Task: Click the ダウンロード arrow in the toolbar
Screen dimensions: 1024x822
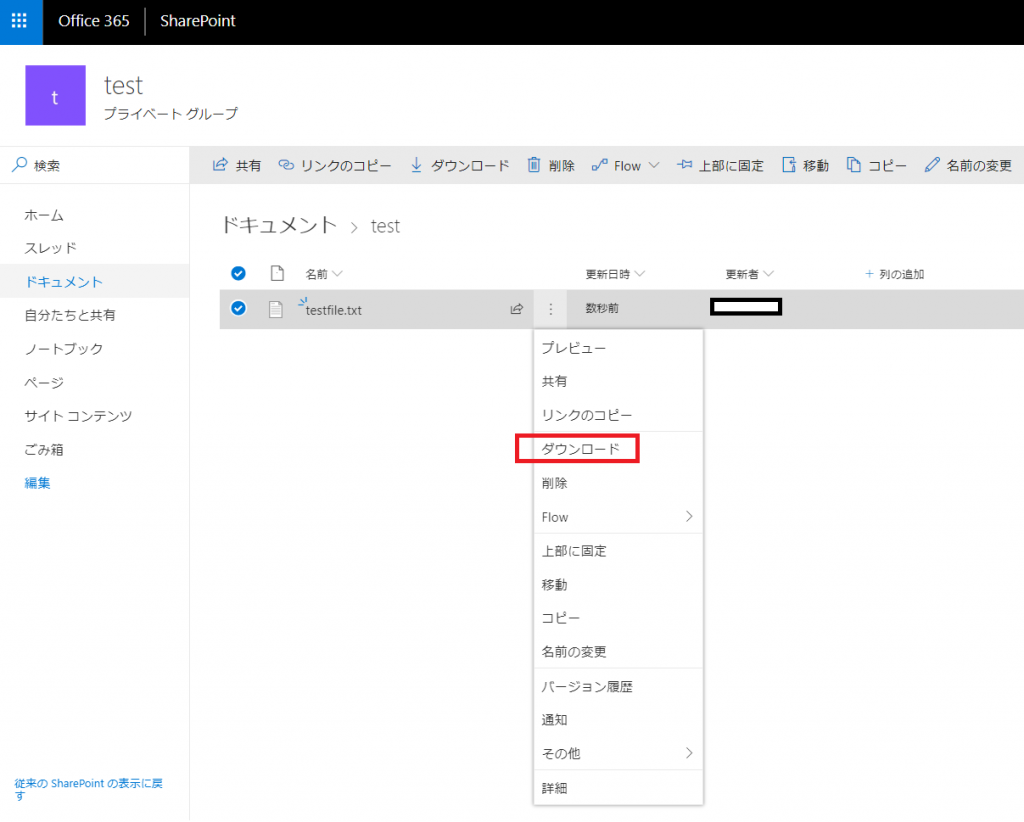Action: (416, 165)
